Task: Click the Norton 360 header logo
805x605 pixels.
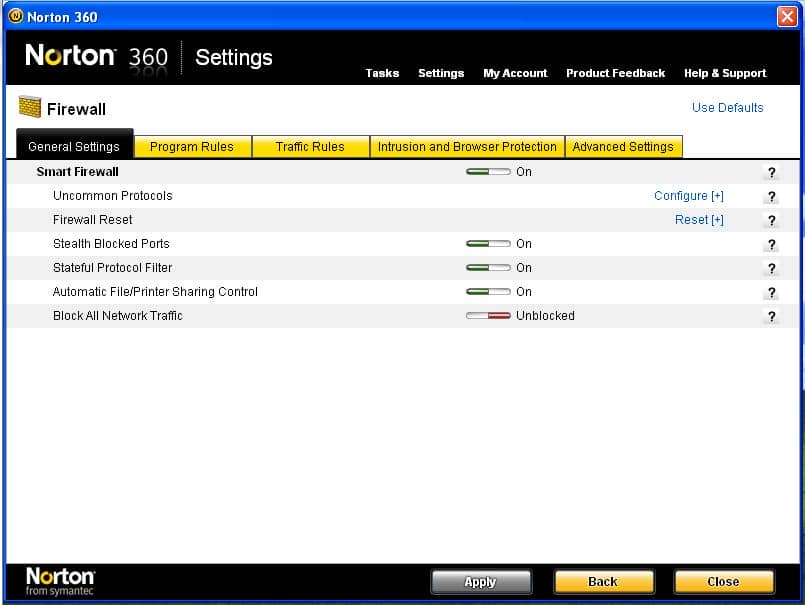Action: [x=97, y=56]
